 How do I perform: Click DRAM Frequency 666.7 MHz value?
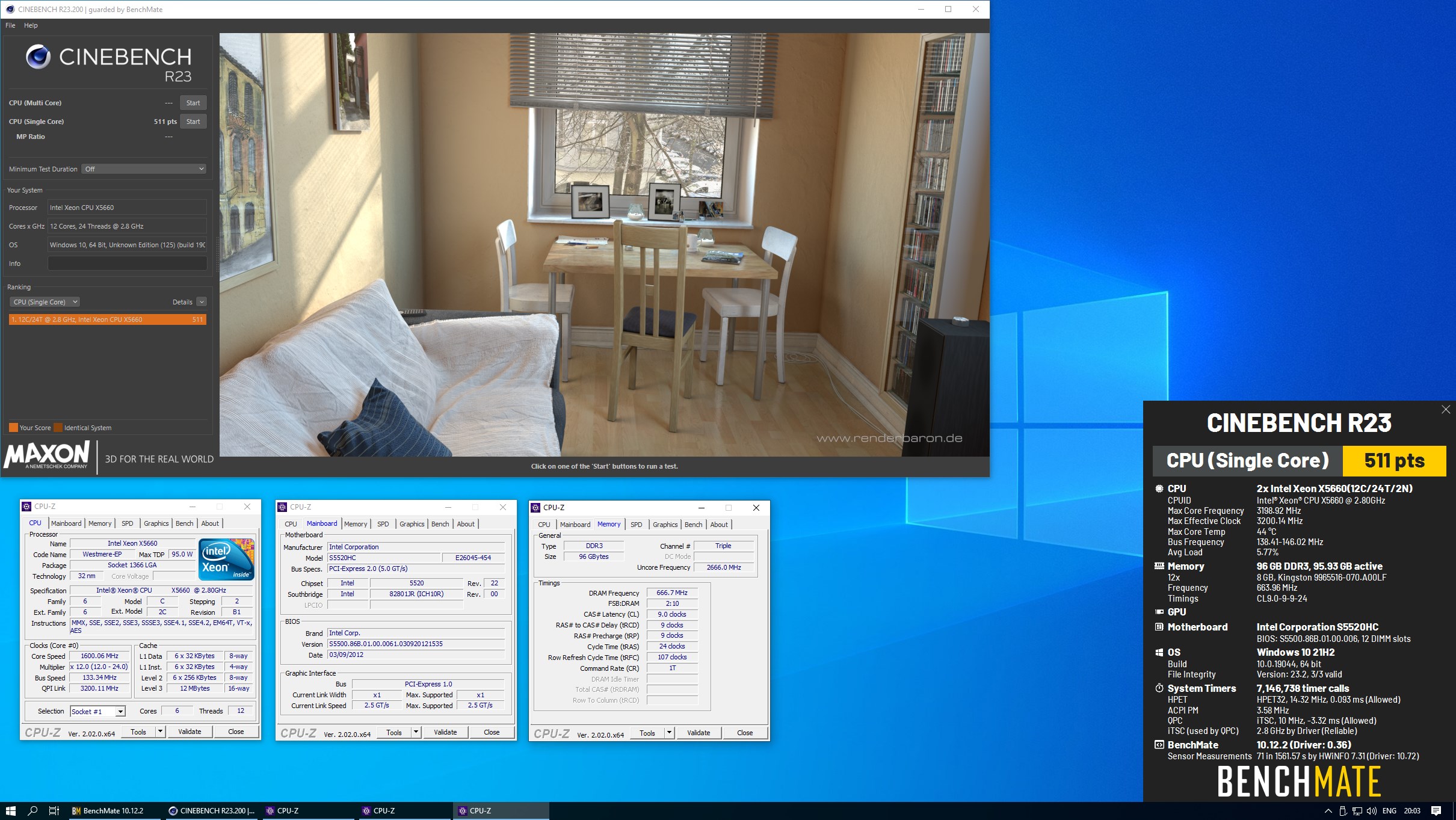pos(672,593)
